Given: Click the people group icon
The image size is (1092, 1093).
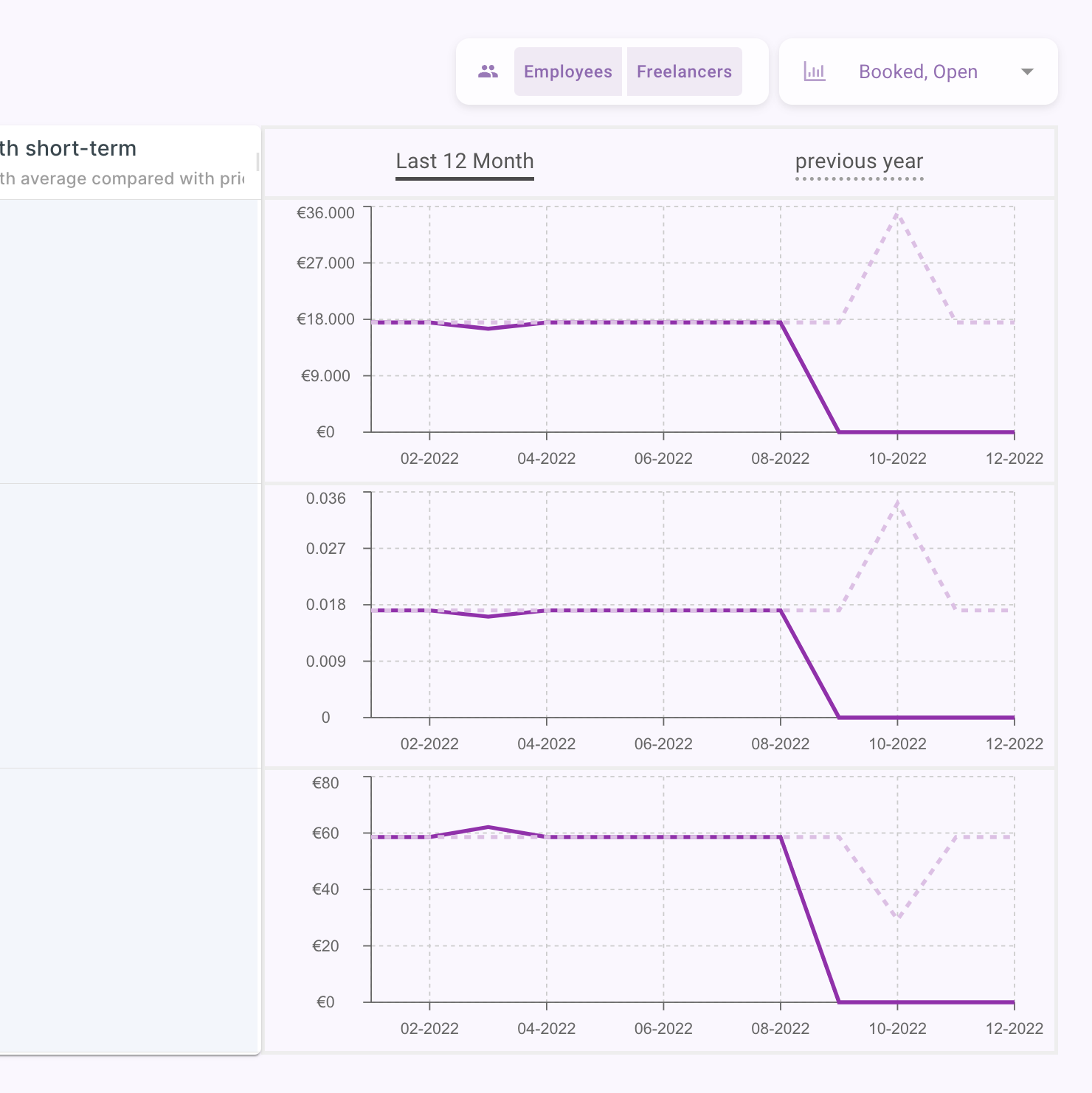Looking at the screenshot, I should [x=488, y=72].
